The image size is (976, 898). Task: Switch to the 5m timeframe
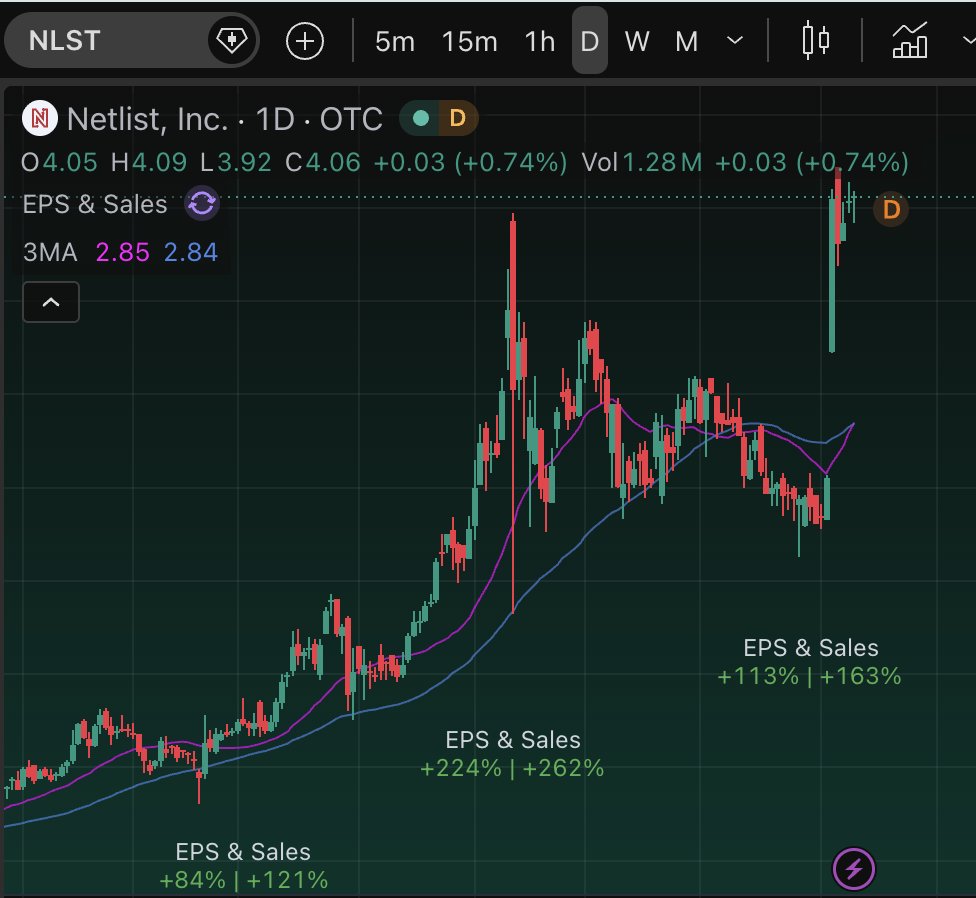pyautogui.click(x=395, y=42)
